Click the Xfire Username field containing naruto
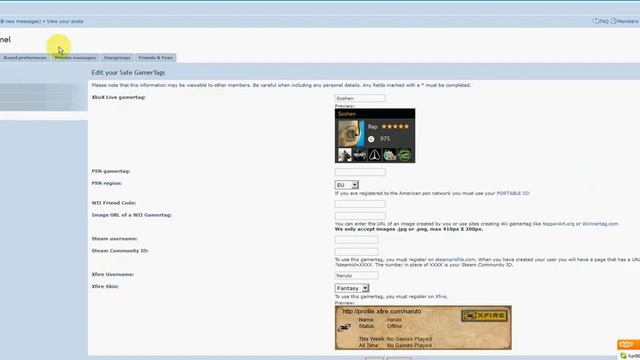640x360 pixels. coord(356,276)
